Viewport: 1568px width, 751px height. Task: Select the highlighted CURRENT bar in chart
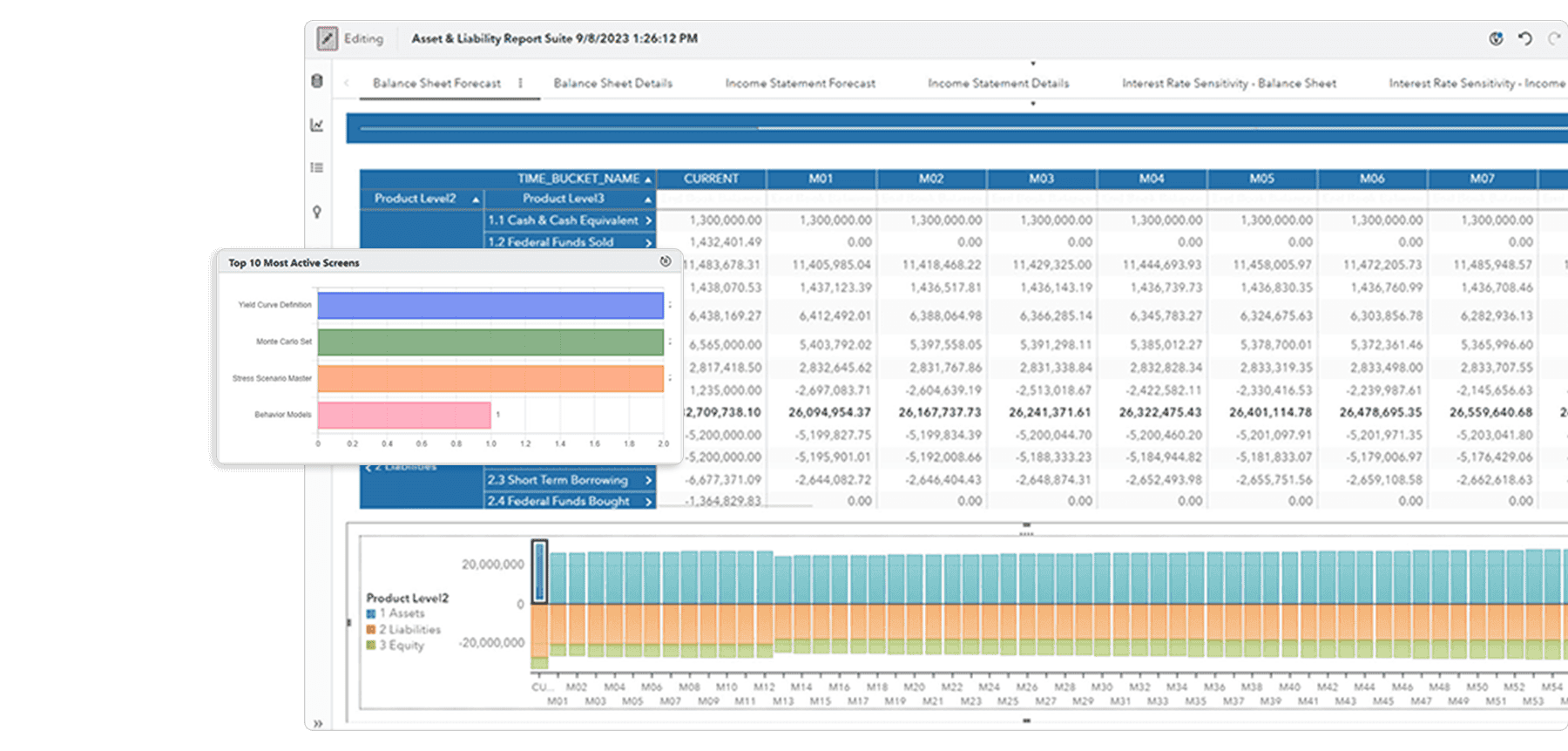(539, 572)
